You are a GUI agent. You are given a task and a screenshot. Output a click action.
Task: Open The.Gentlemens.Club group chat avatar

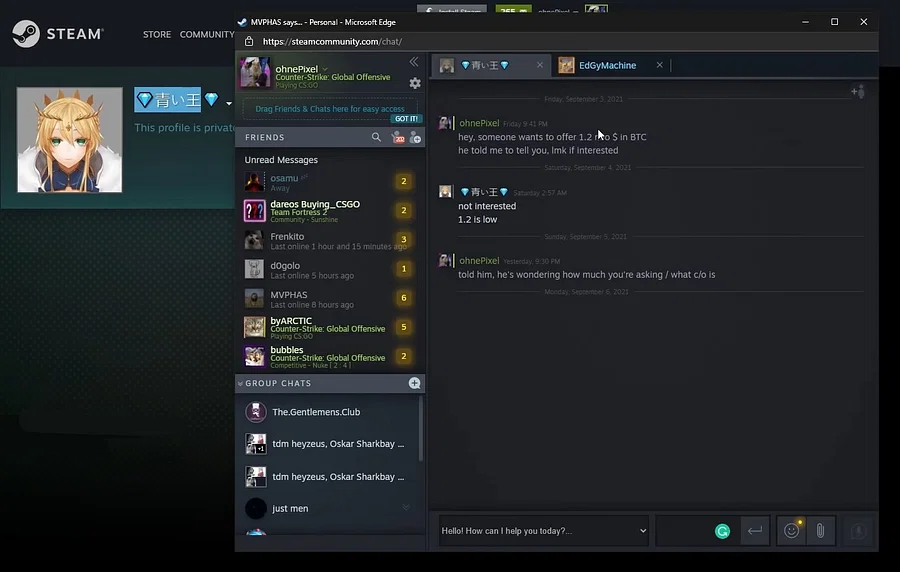tap(255, 412)
